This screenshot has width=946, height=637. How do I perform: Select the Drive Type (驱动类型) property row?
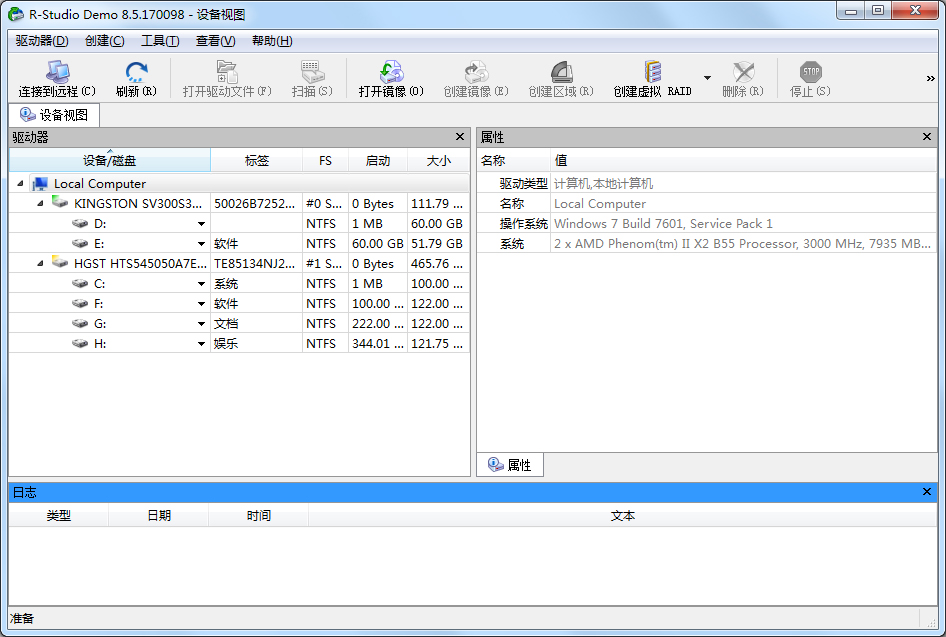[x=706, y=183]
